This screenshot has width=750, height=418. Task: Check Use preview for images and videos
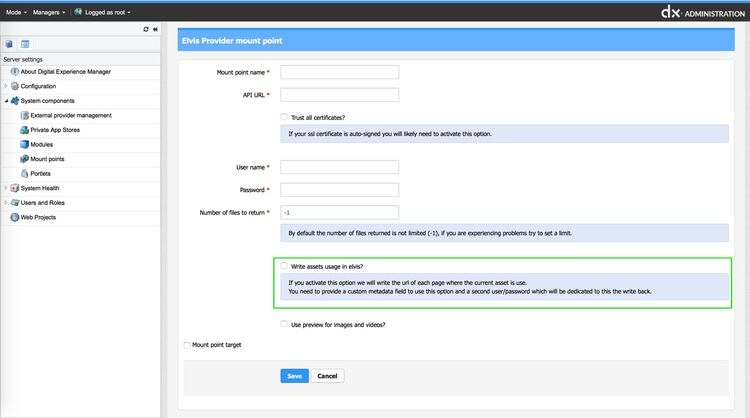(284, 324)
